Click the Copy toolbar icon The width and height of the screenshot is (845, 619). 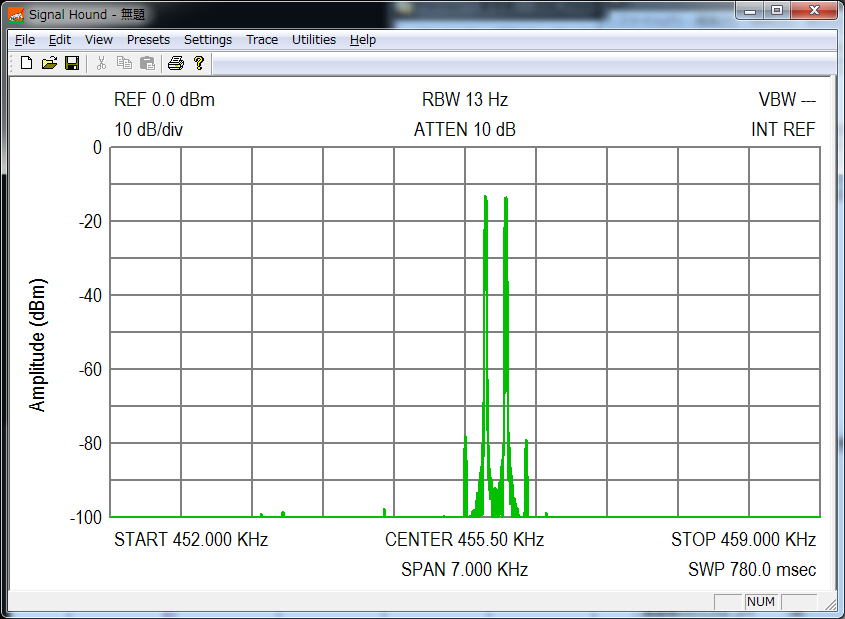point(124,63)
